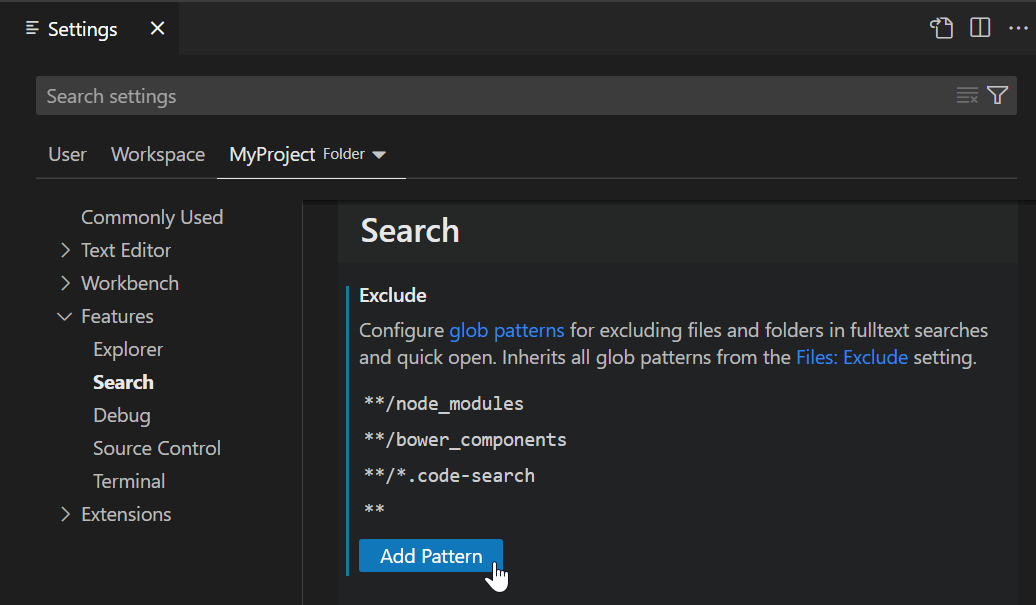This screenshot has height=605, width=1036.
Task: Follow the glob patterns link
Action: (507, 330)
